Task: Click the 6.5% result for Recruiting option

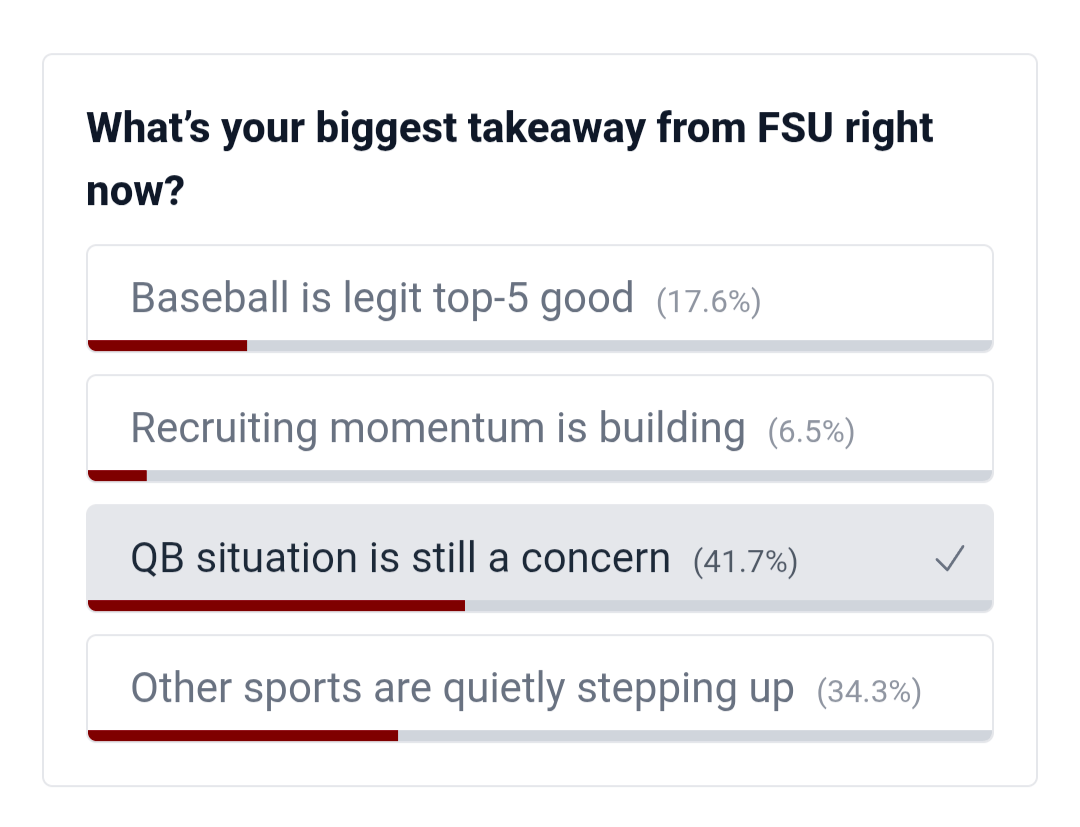Action: tap(811, 432)
